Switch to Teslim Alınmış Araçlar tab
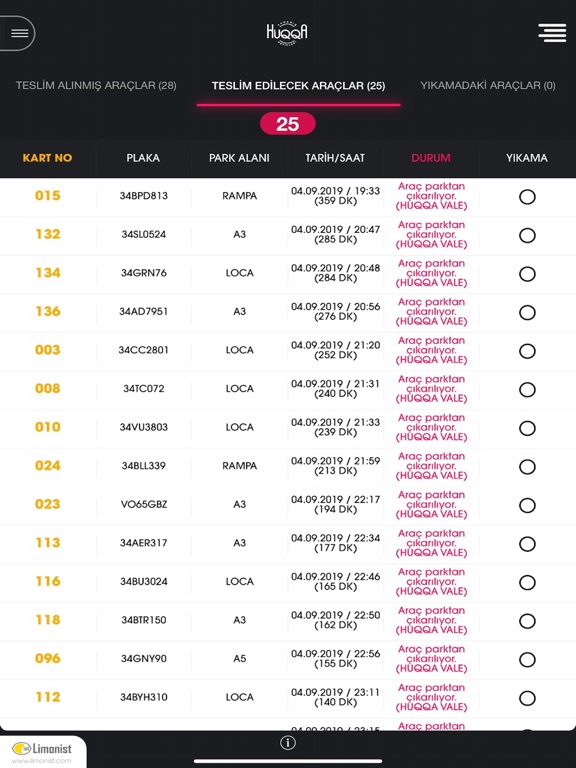This screenshot has height=768, width=576. 96,85
